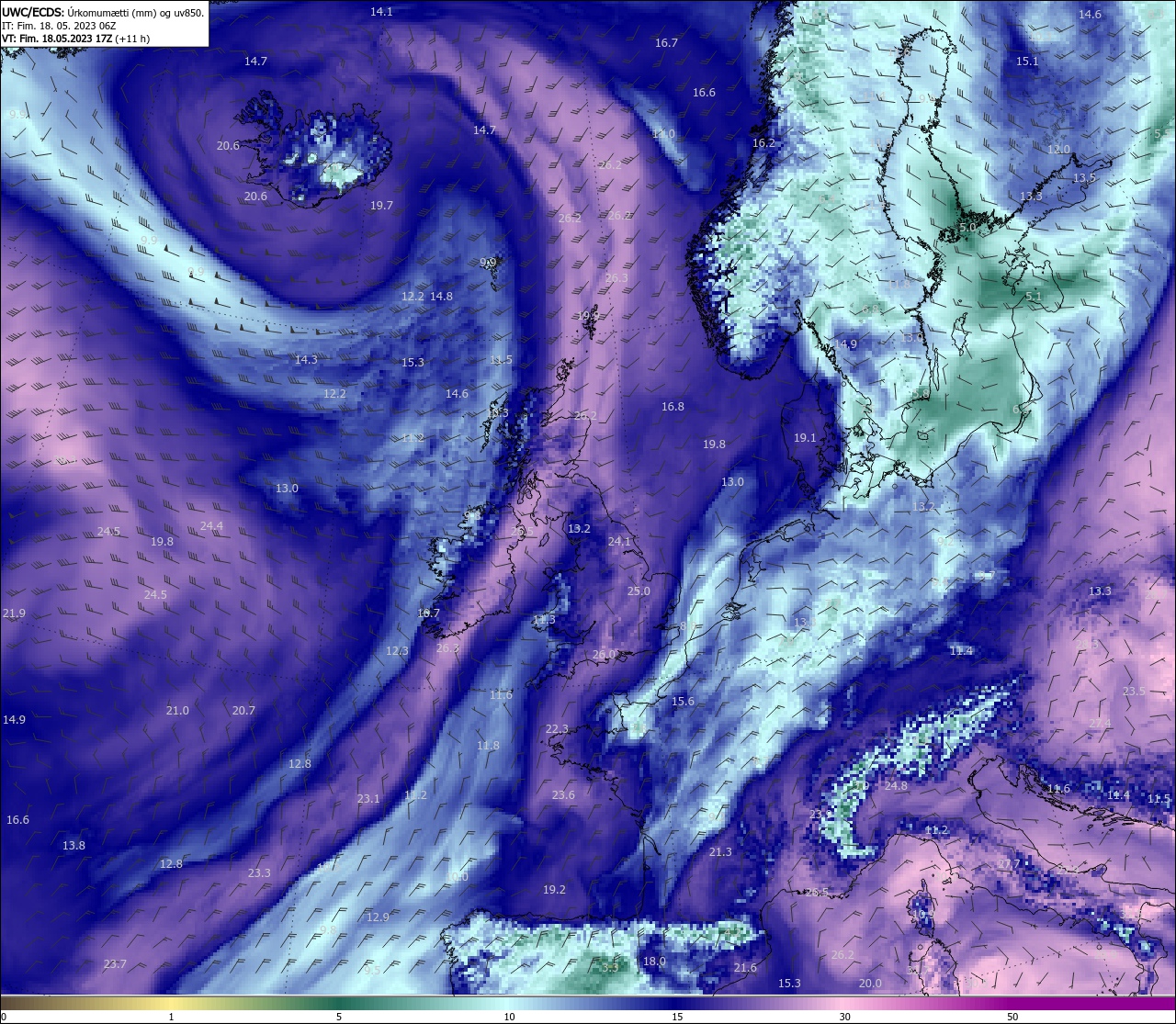Screen dimensions: 1176x1024
Task: Click the map value '19.2'
Action: [x=554, y=890]
